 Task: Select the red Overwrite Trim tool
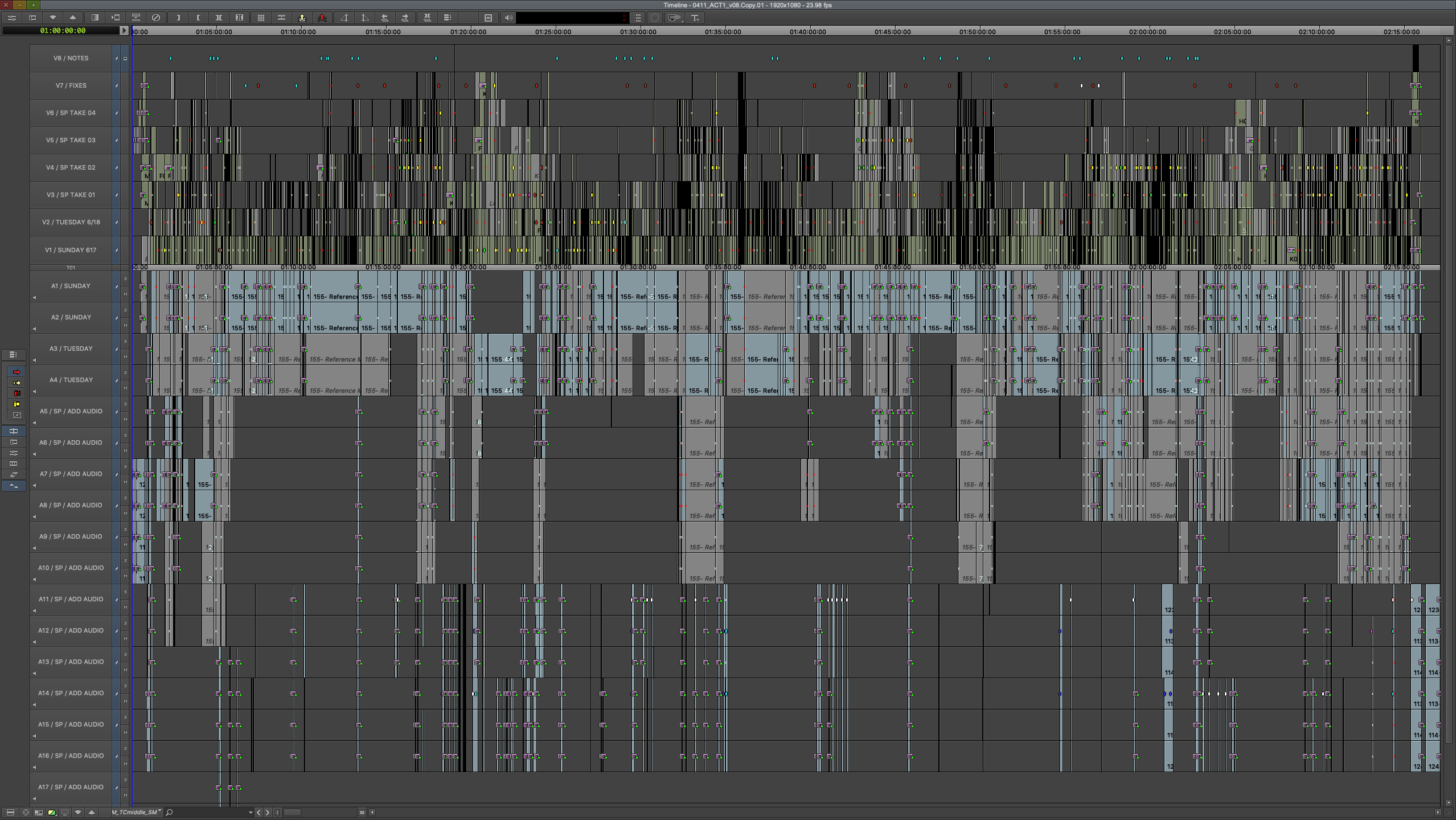[17, 393]
